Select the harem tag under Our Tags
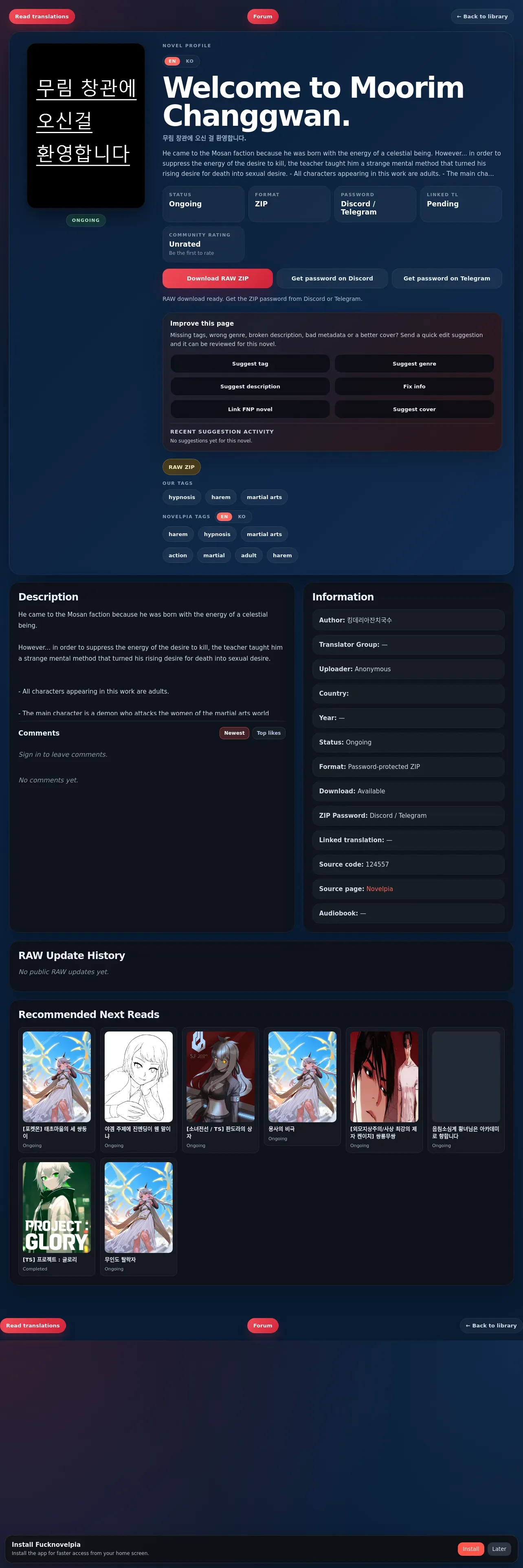This screenshot has height=1568, width=523. (x=221, y=497)
